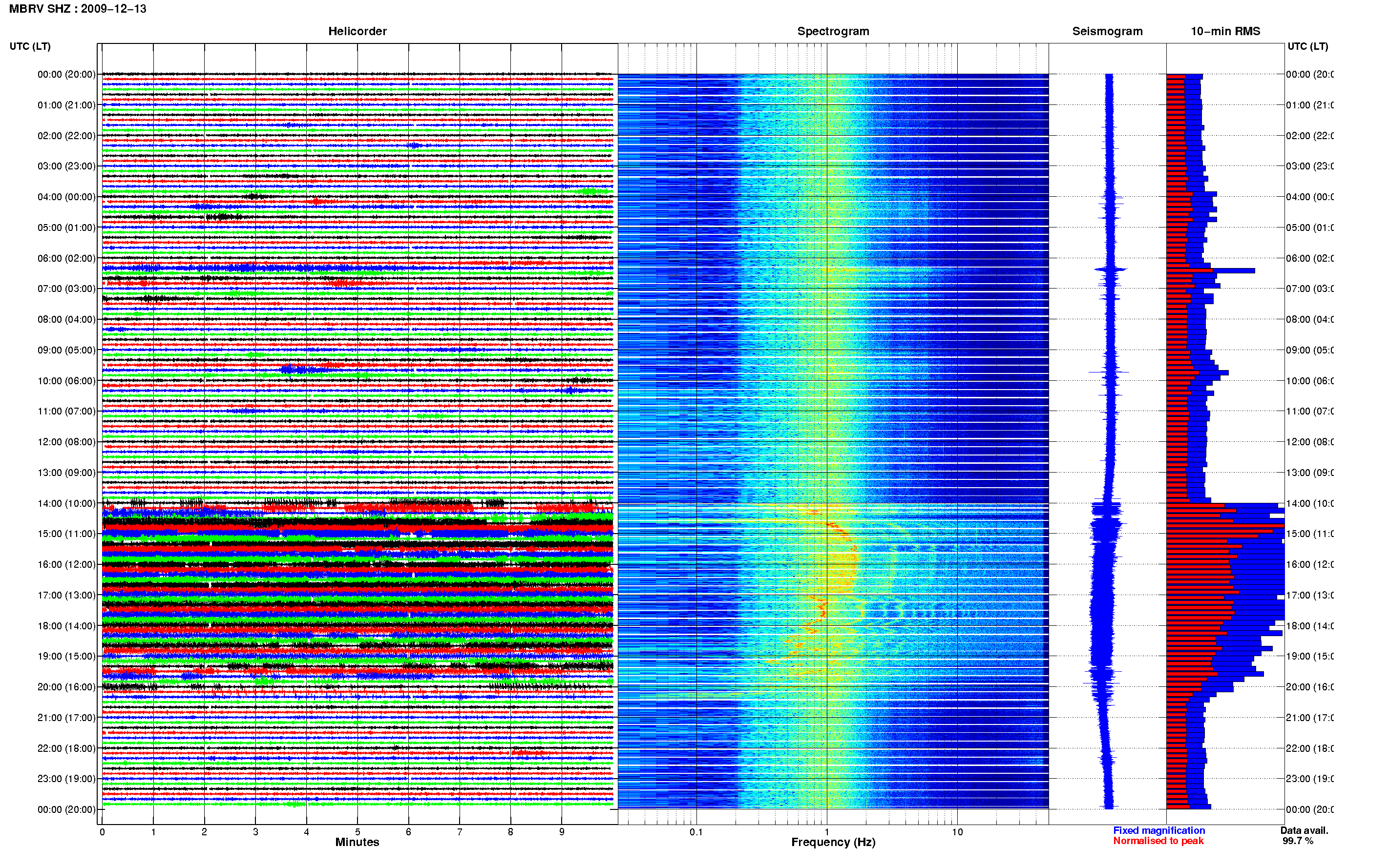Click the left time label 06:00 (02:00)

(x=66, y=258)
